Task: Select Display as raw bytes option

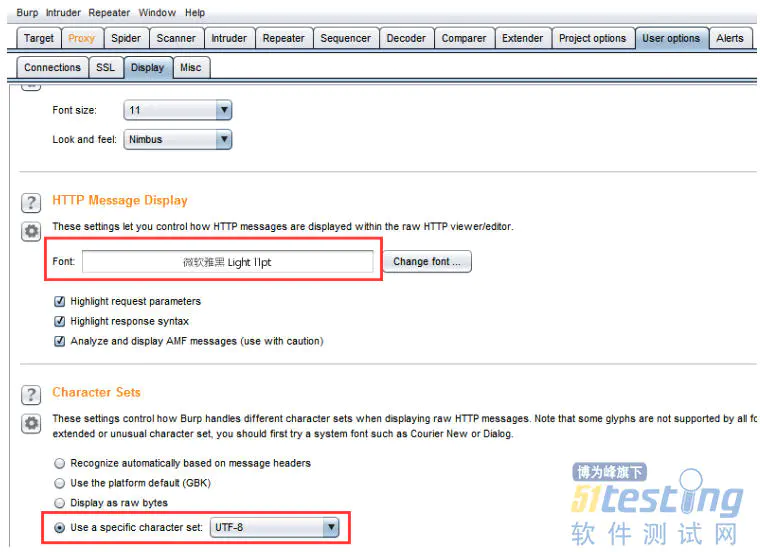Action: (x=60, y=503)
